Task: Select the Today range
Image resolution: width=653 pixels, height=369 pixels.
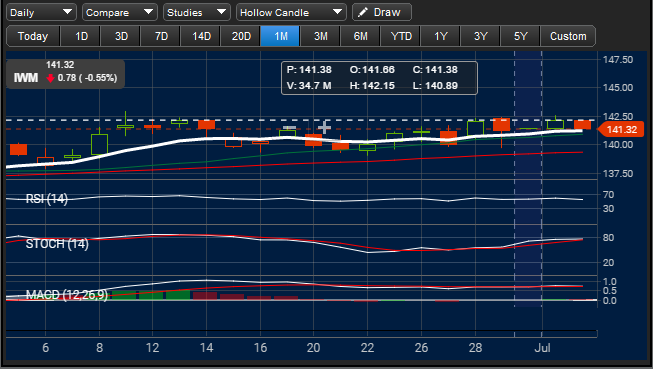Action: click(33, 36)
